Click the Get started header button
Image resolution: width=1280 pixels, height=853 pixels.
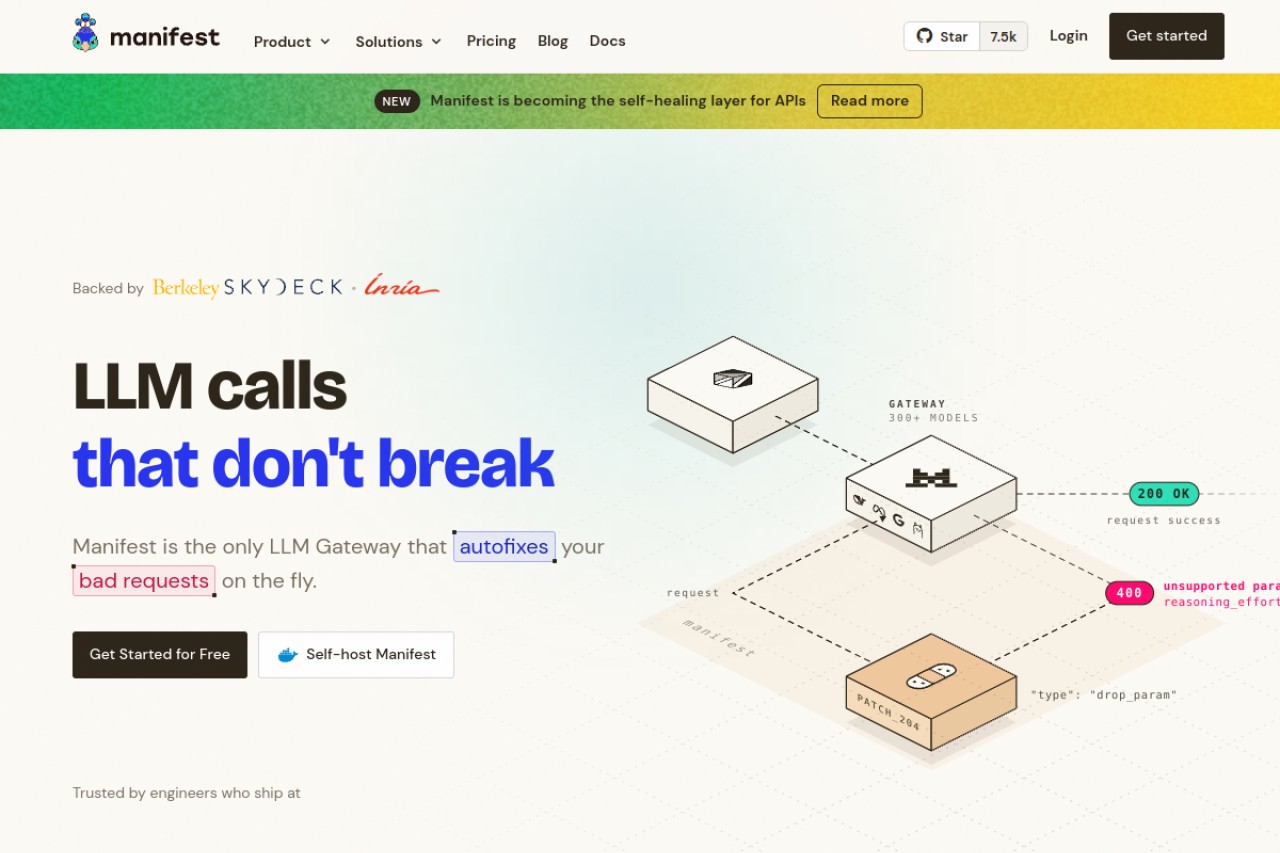pyautogui.click(x=1166, y=36)
